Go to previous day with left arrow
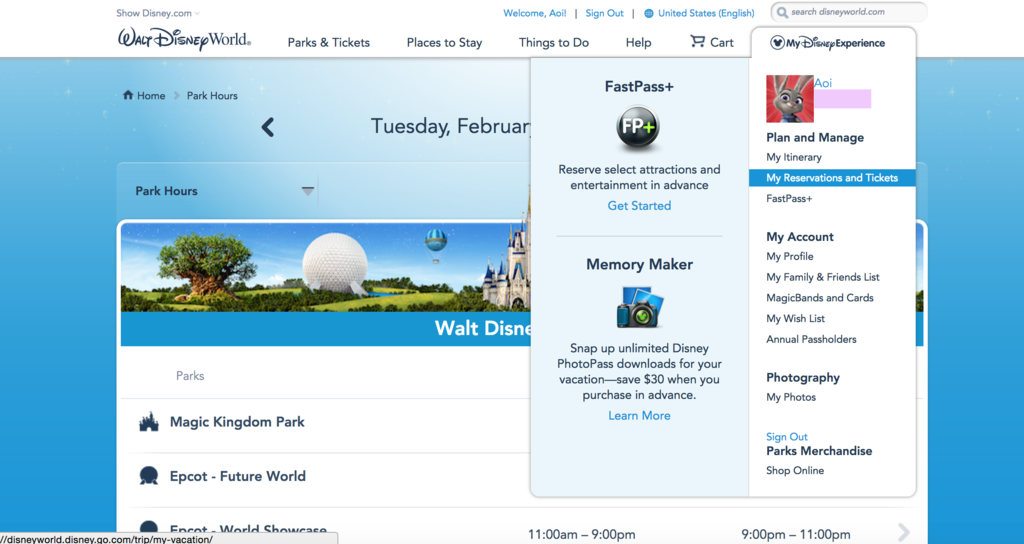 pyautogui.click(x=267, y=127)
